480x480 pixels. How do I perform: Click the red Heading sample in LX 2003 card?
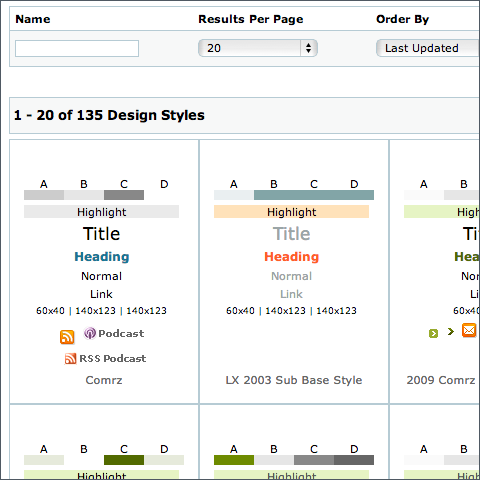point(292,257)
